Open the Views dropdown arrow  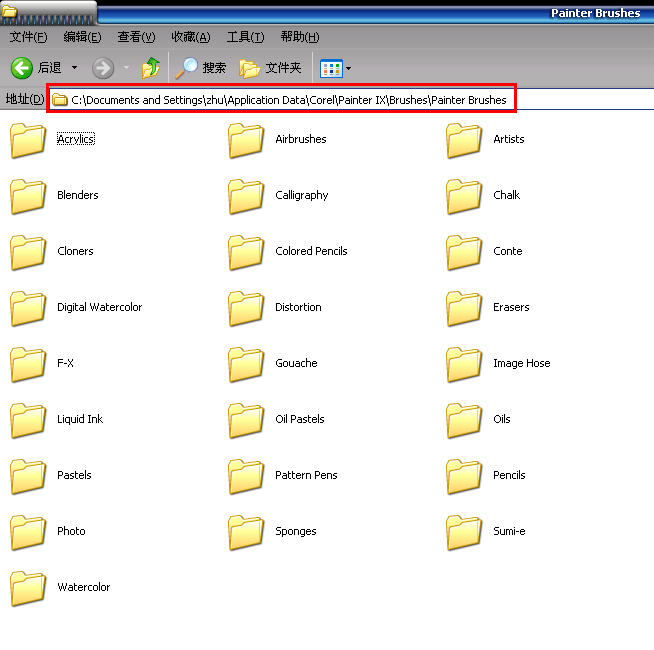[348, 69]
